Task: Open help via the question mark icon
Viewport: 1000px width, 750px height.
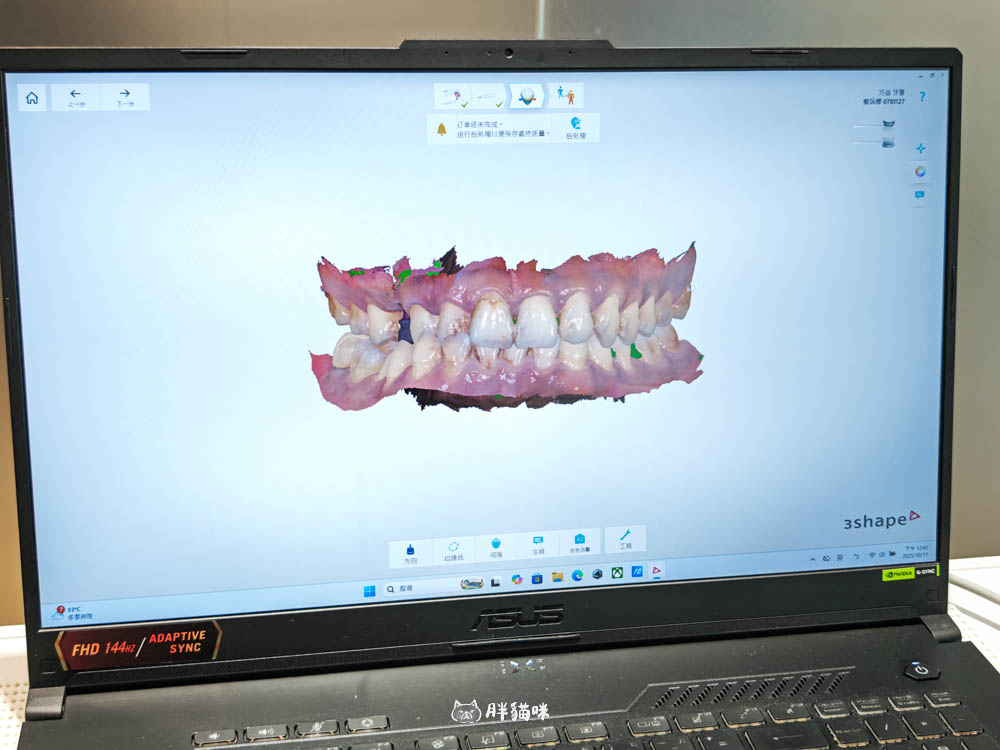Action: pyautogui.click(x=922, y=96)
